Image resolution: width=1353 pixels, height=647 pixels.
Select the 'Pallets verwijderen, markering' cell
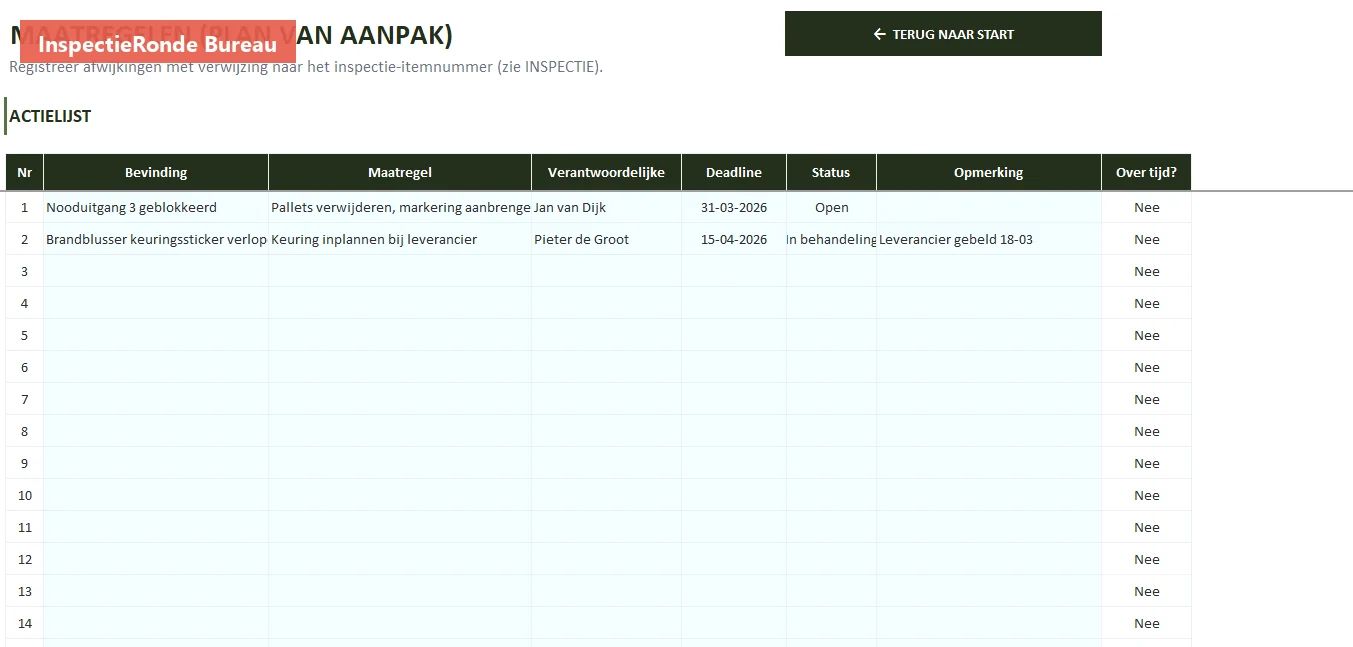[x=400, y=207]
